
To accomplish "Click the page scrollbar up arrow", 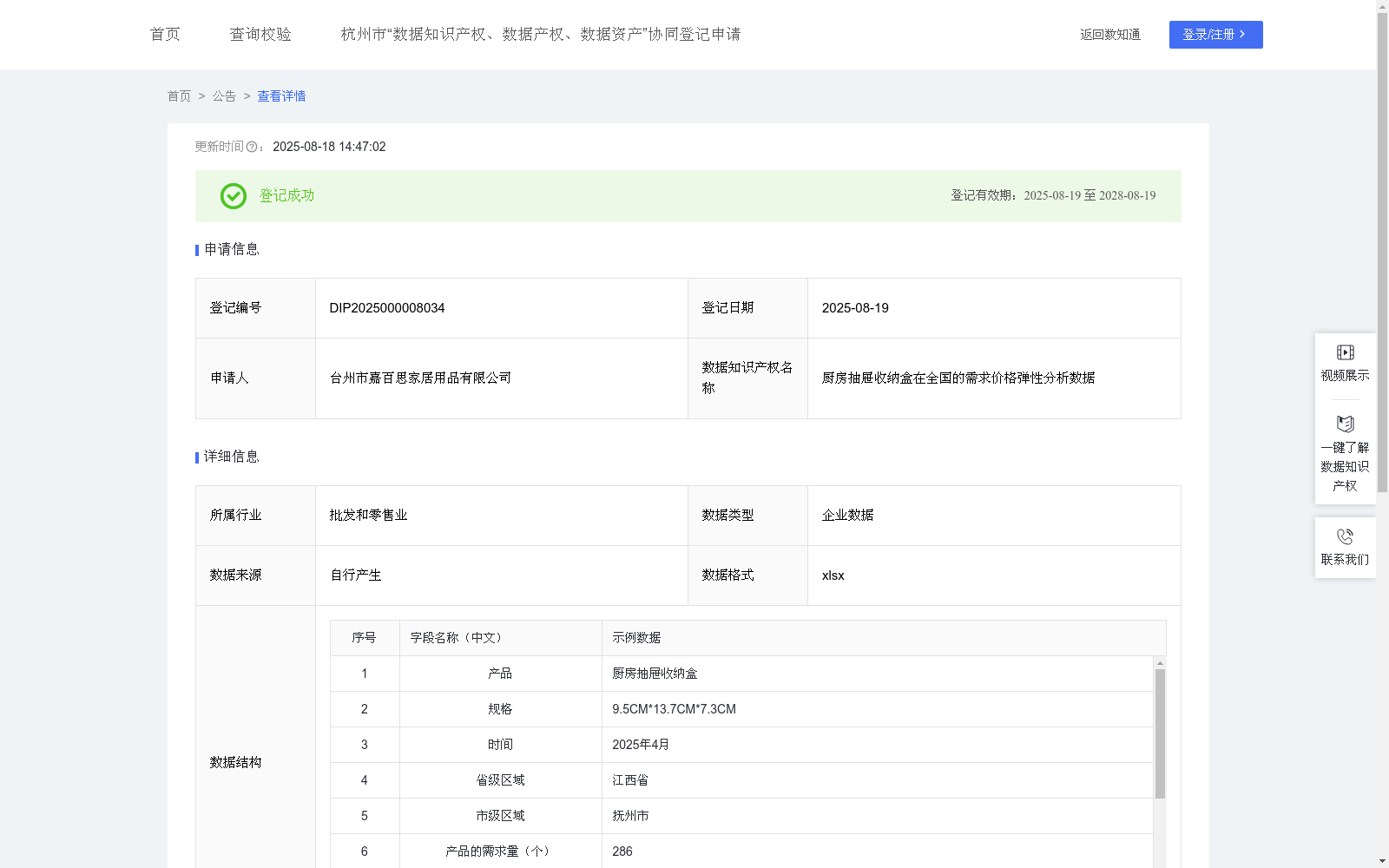I will coord(1382,6).
